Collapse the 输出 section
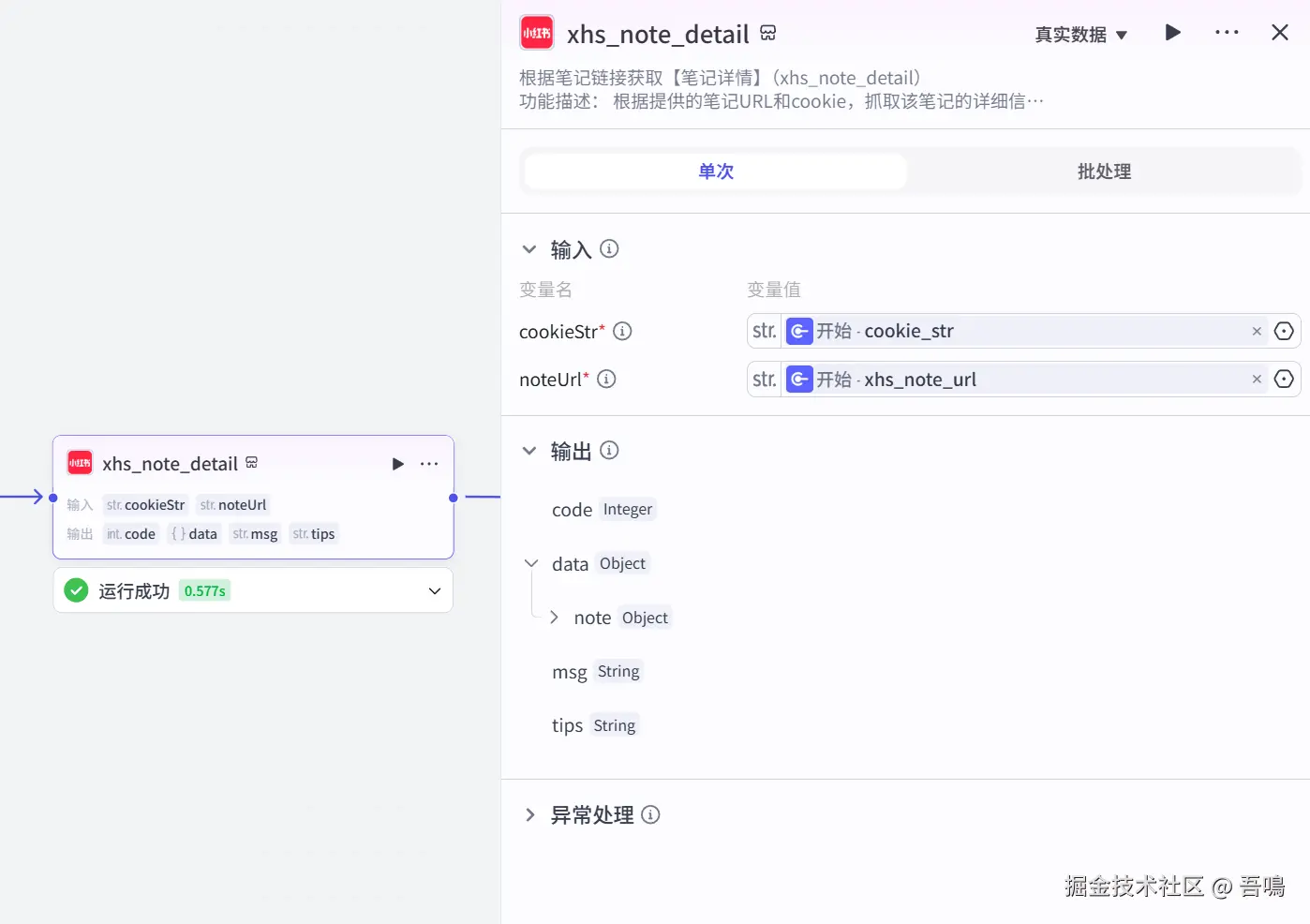 point(529,451)
